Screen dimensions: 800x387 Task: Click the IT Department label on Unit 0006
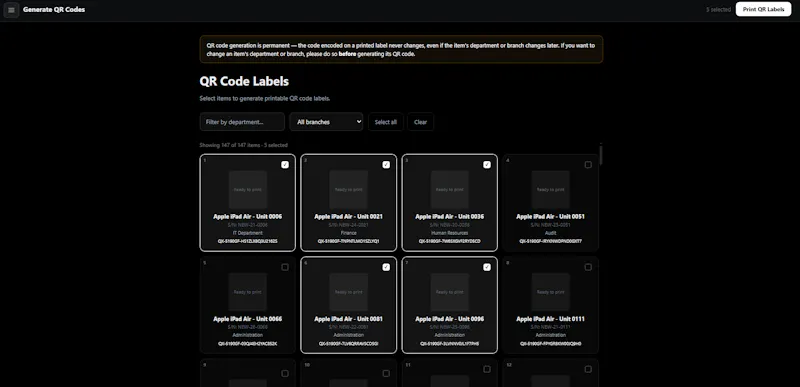click(247, 233)
